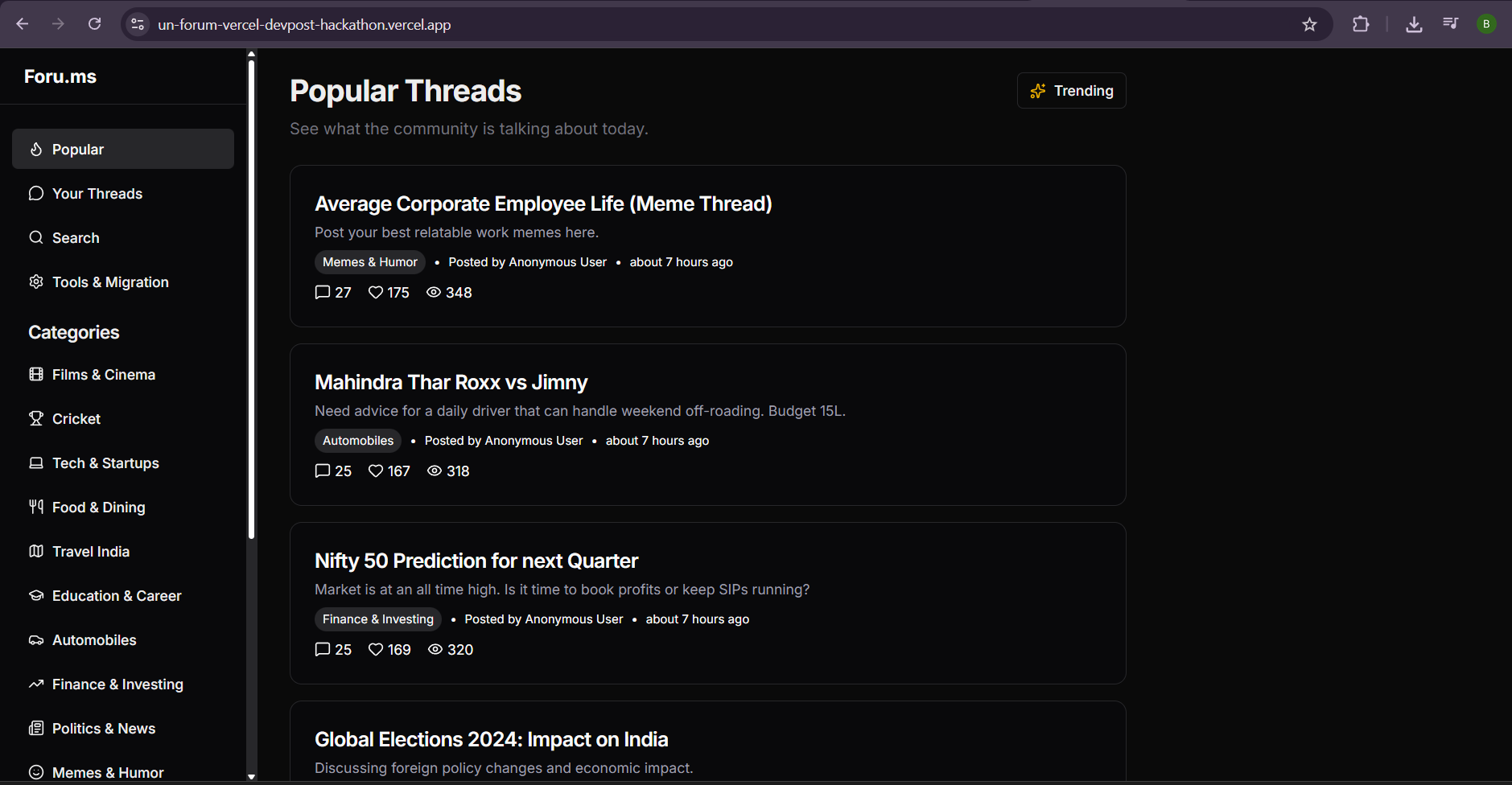Click the Food & Dining utensils icon

[36, 507]
